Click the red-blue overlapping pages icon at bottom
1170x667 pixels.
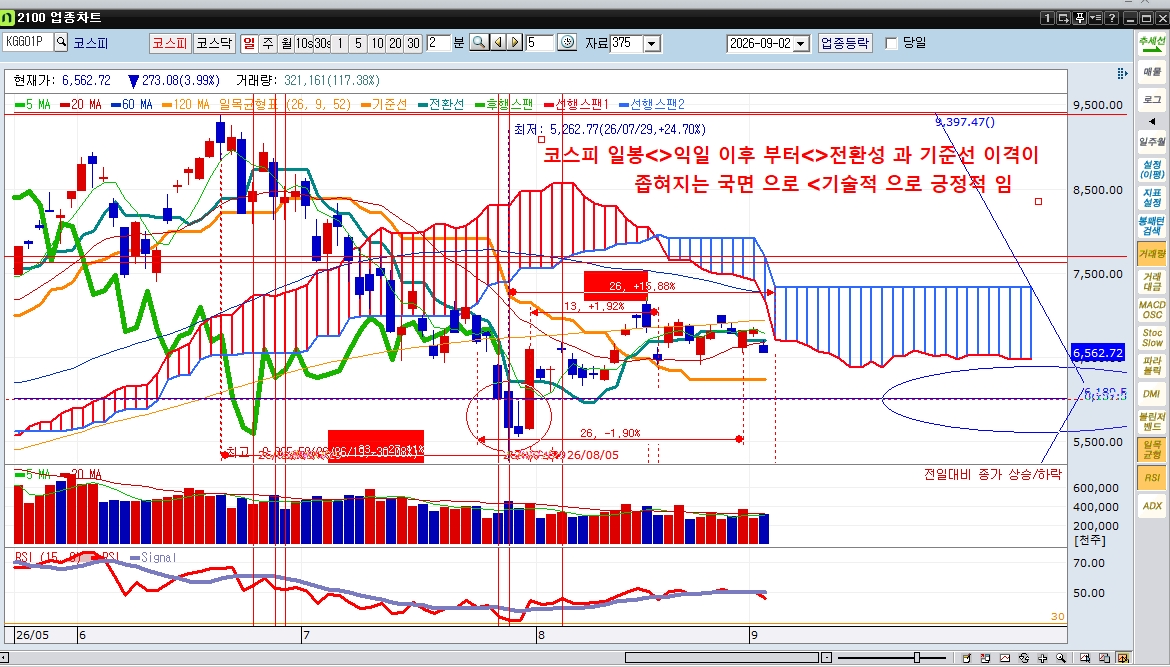coord(986,658)
